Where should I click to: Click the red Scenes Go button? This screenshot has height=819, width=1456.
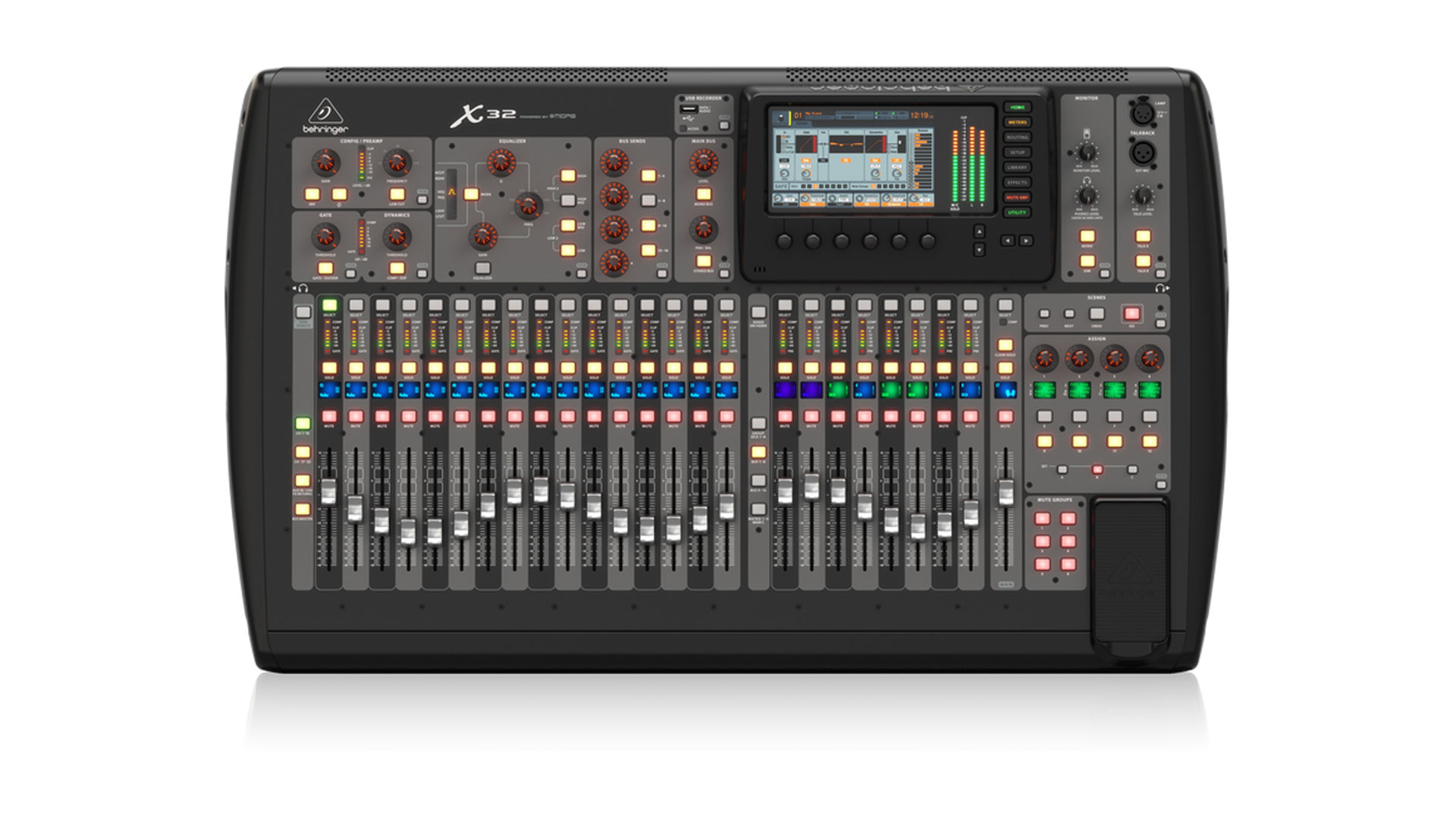1132,313
